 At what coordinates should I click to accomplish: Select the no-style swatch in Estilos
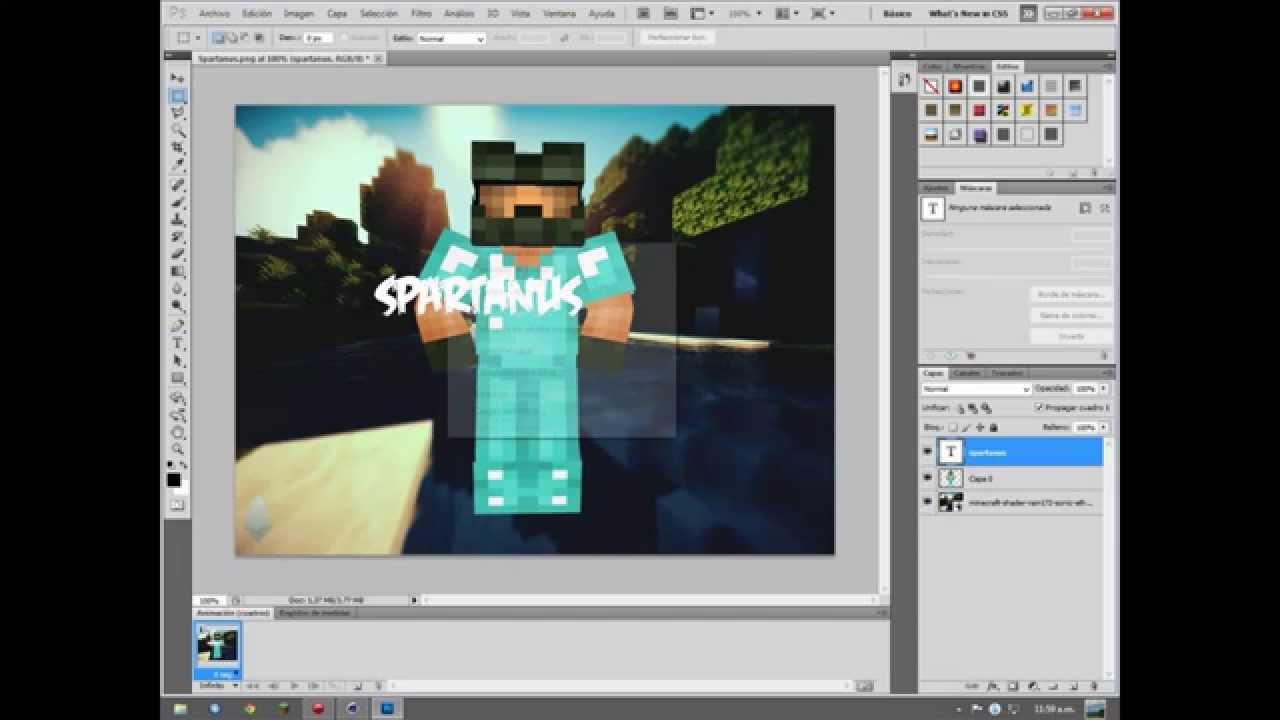coord(931,86)
